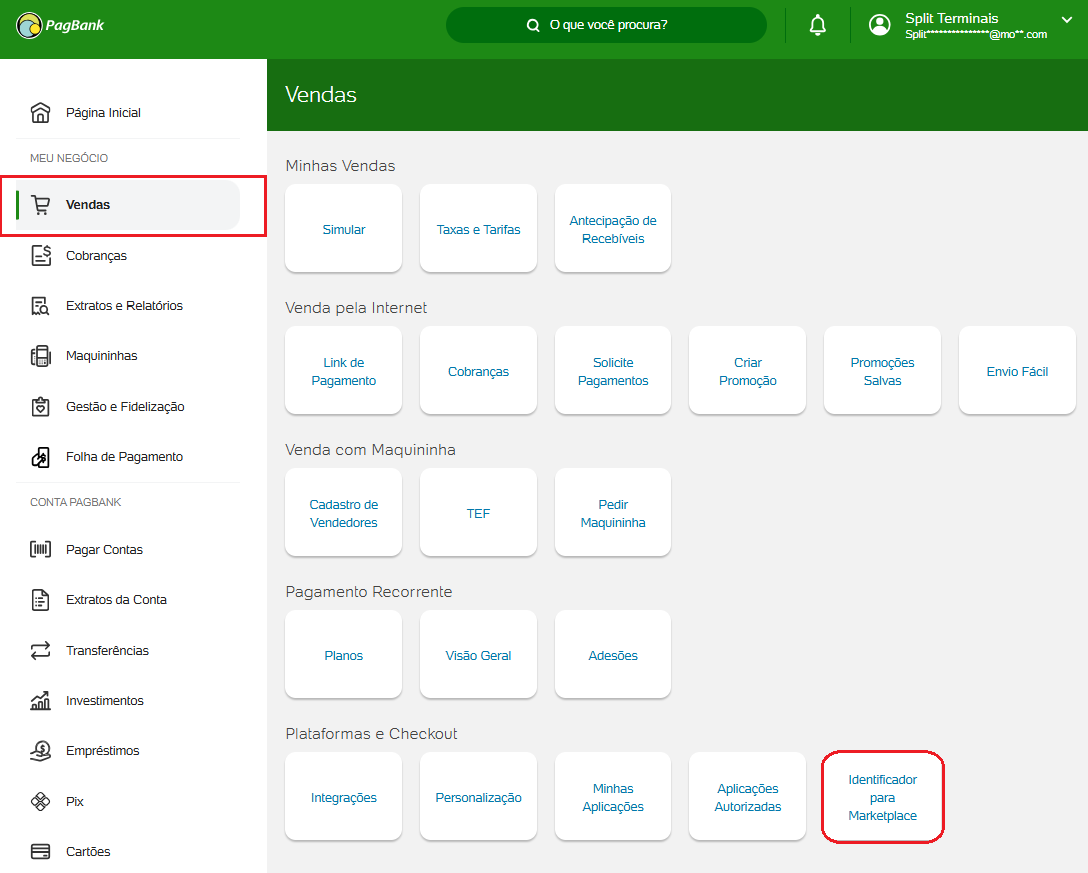Click the Empréstimos money hand icon
Viewport: 1088px width, 873px height.
(40, 751)
